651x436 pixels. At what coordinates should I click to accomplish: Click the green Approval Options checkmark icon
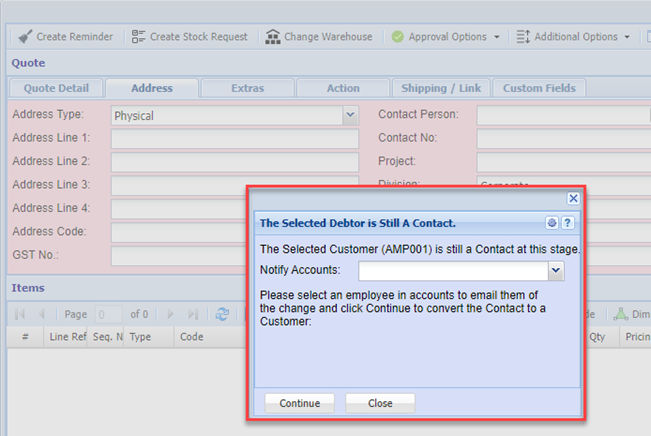click(x=398, y=37)
